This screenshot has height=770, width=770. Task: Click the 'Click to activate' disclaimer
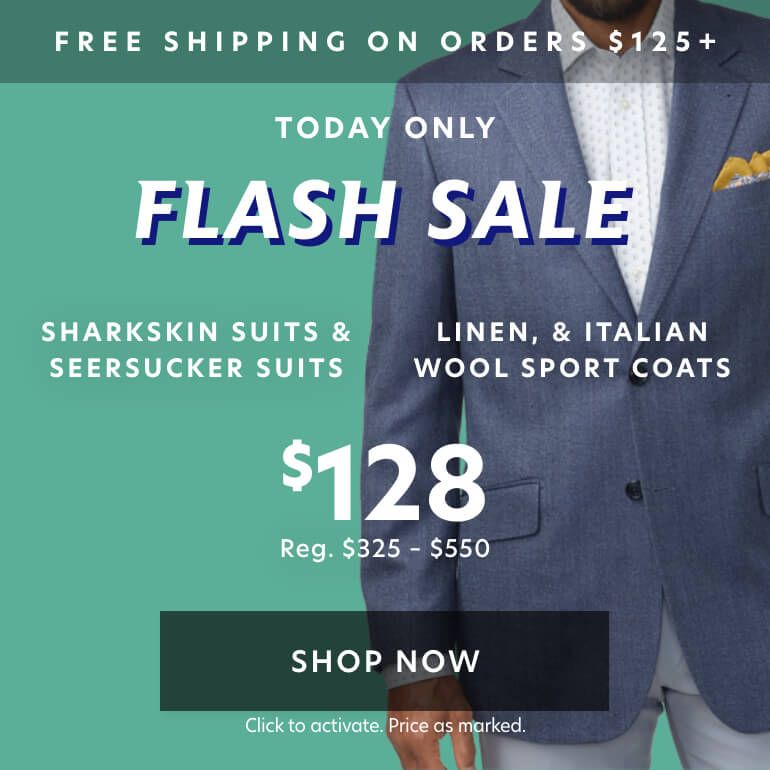[385, 725]
